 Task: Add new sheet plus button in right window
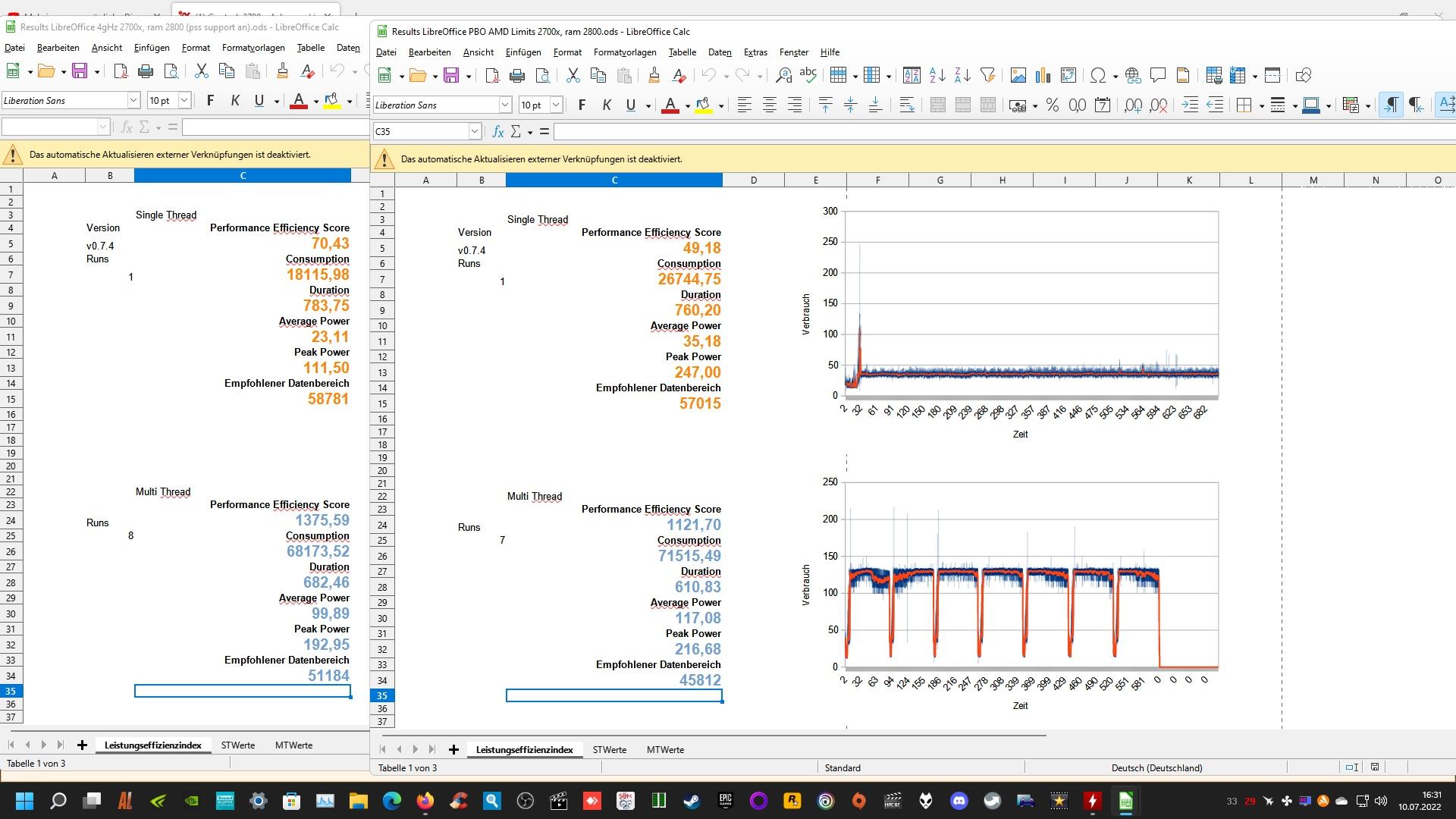[x=453, y=749]
